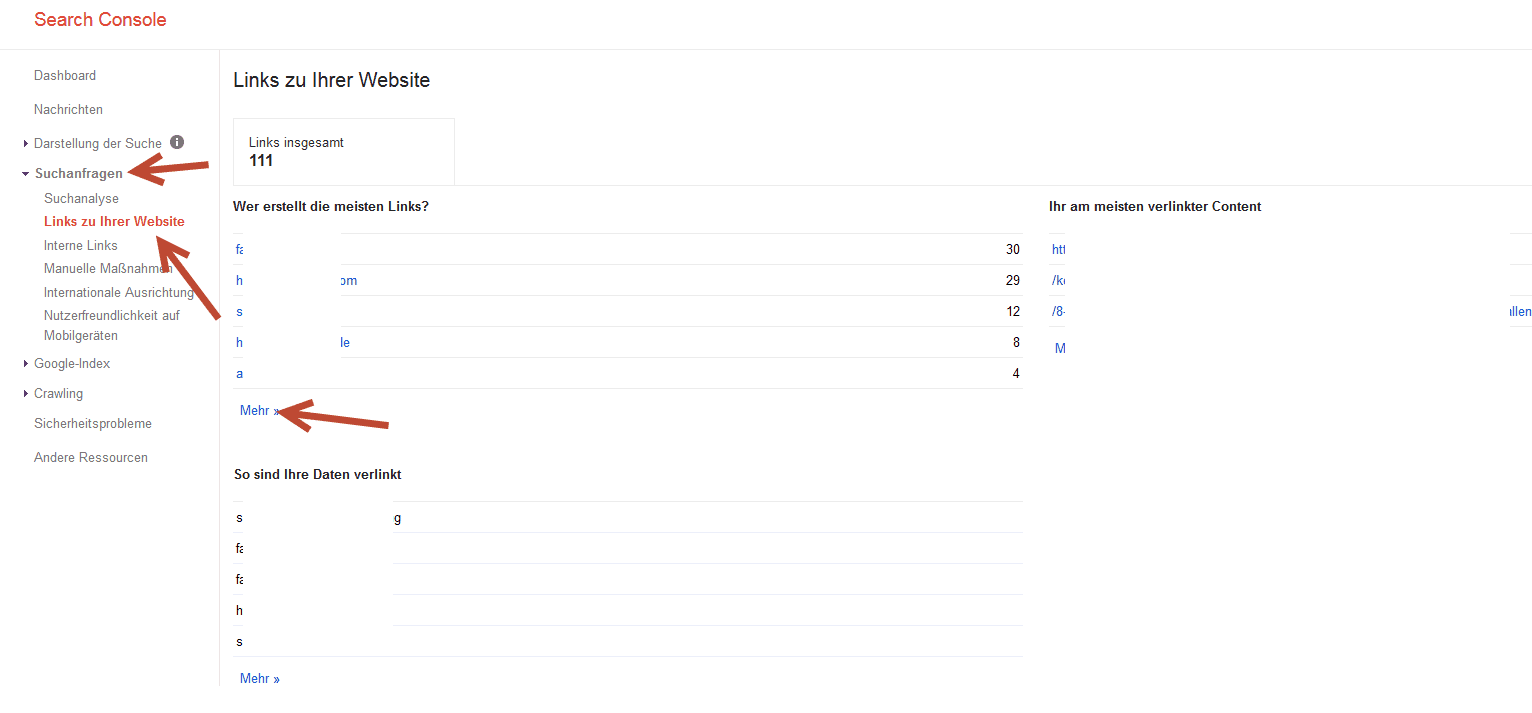
Task: Click the Links insgesamt 111 box
Action: [x=344, y=152]
